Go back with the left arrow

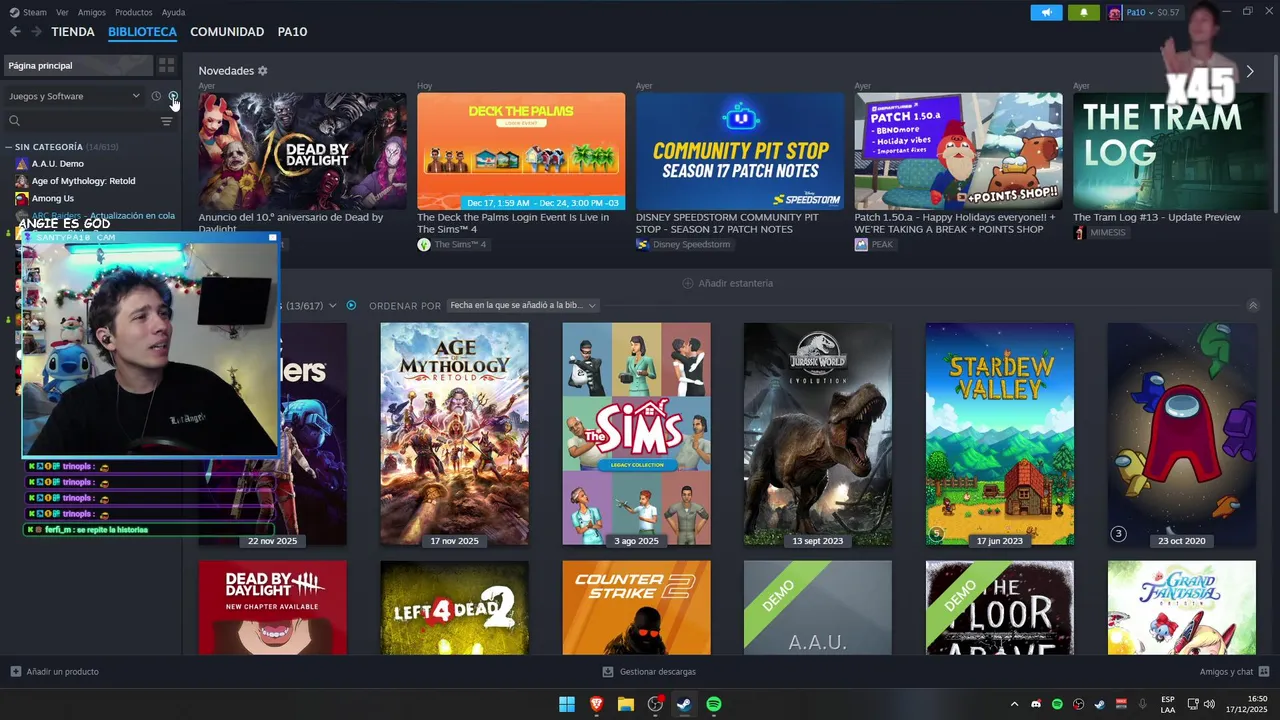(x=15, y=32)
